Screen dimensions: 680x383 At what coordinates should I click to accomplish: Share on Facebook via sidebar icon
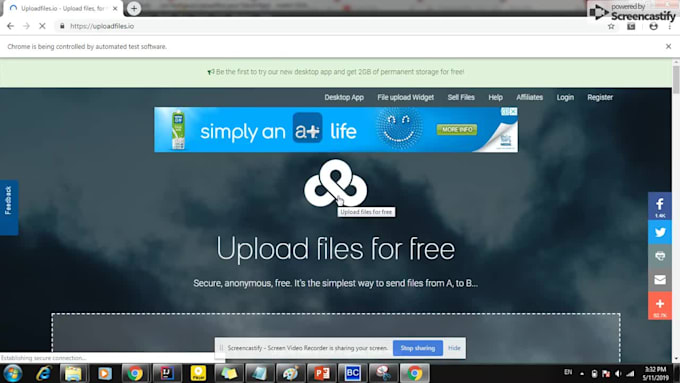click(x=660, y=206)
